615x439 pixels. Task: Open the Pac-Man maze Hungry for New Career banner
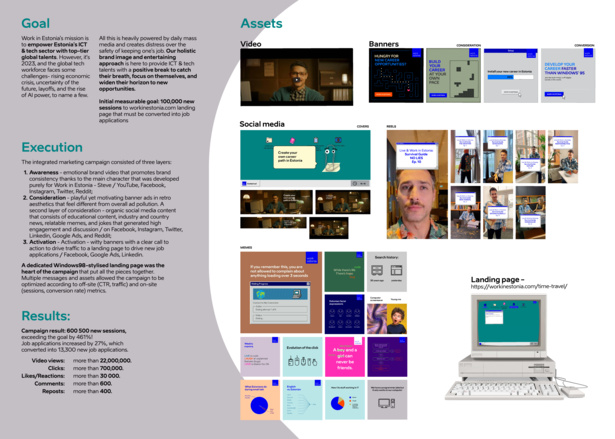pyautogui.click(x=396, y=75)
